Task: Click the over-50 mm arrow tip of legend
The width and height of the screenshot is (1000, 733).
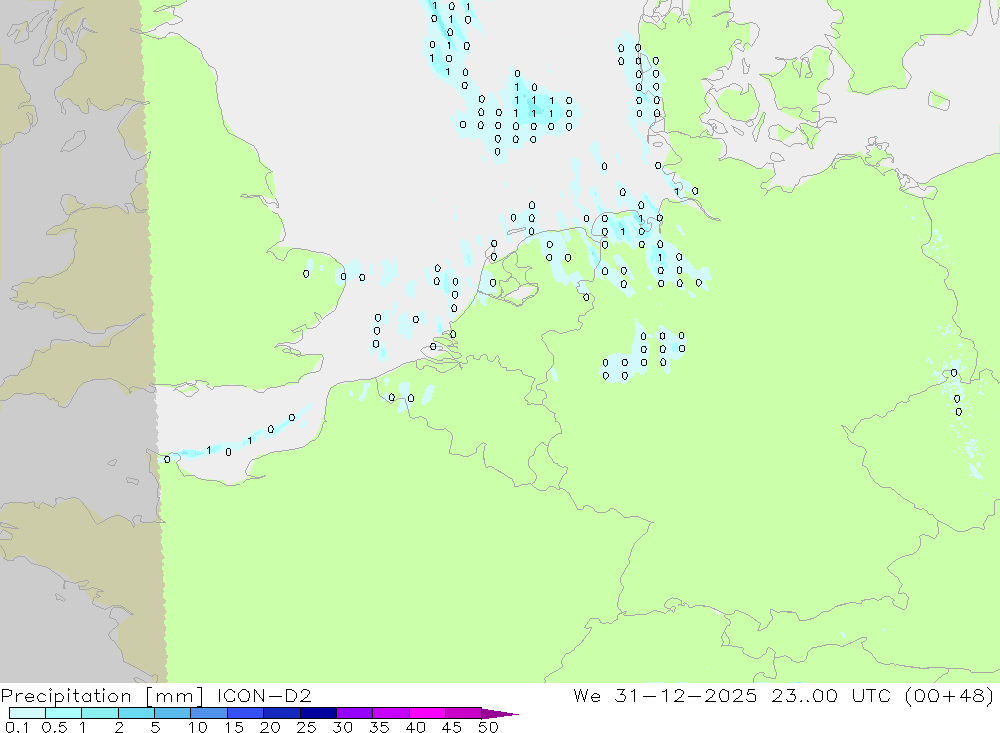Action: [501, 714]
